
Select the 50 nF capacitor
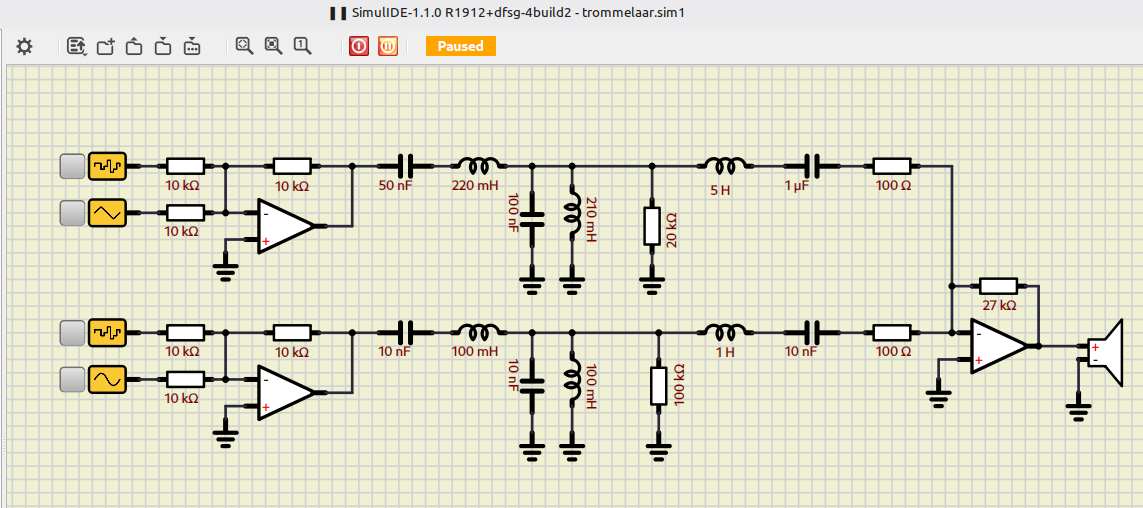(405, 166)
